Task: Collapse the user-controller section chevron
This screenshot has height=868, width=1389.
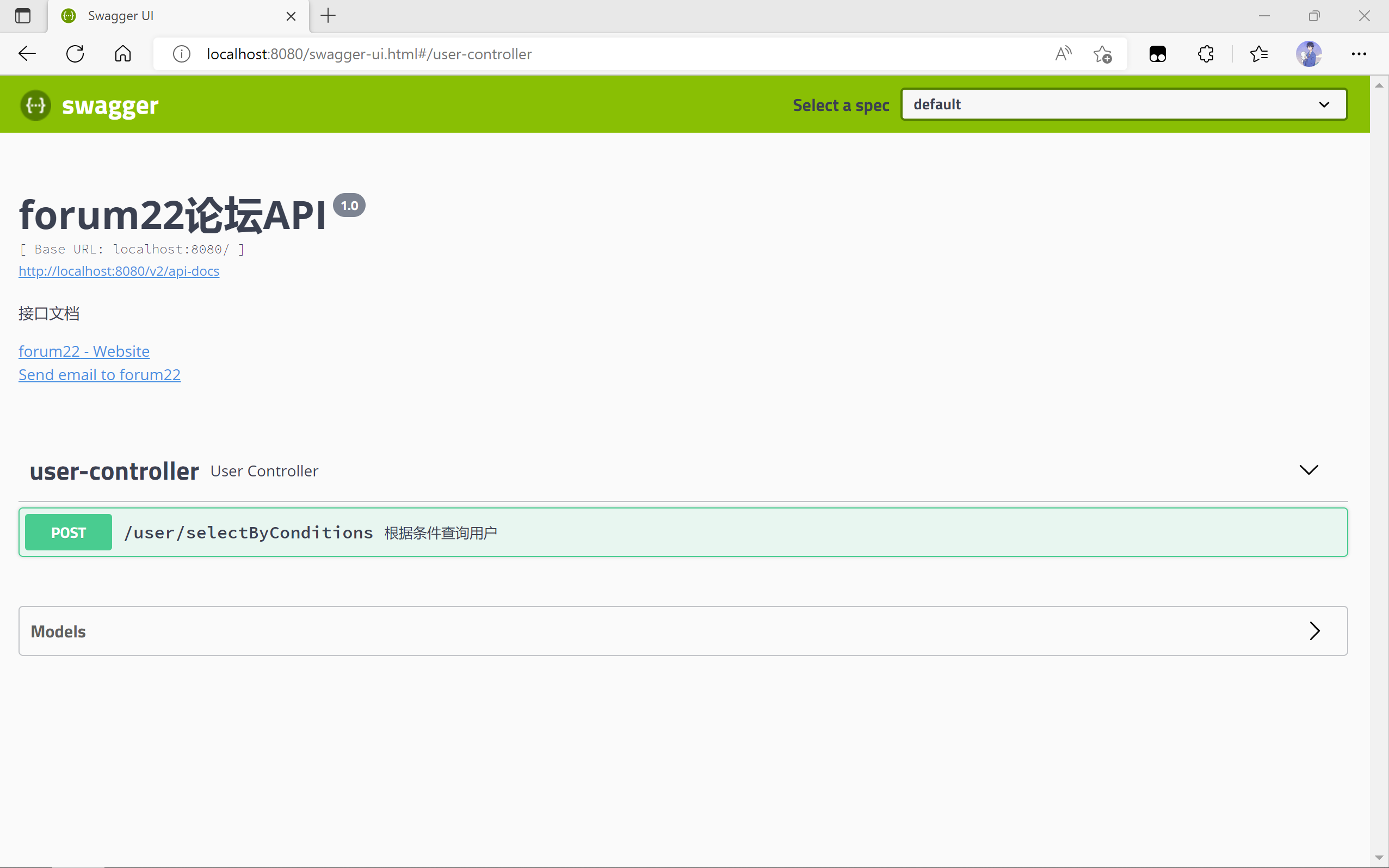Action: point(1308,470)
